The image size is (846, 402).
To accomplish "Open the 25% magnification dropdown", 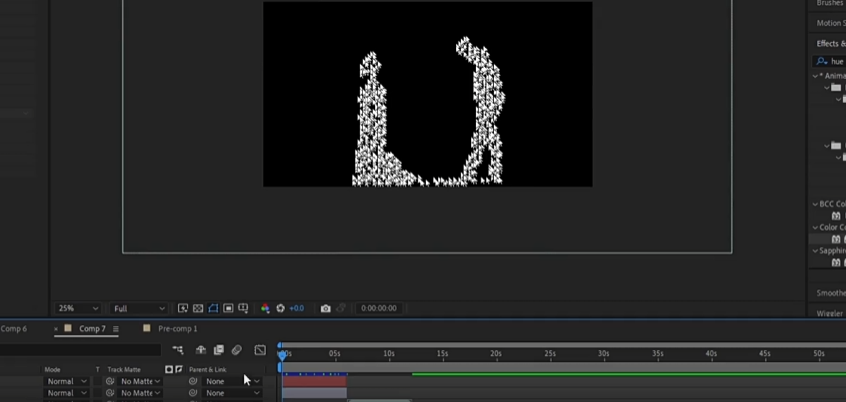I will coord(78,309).
